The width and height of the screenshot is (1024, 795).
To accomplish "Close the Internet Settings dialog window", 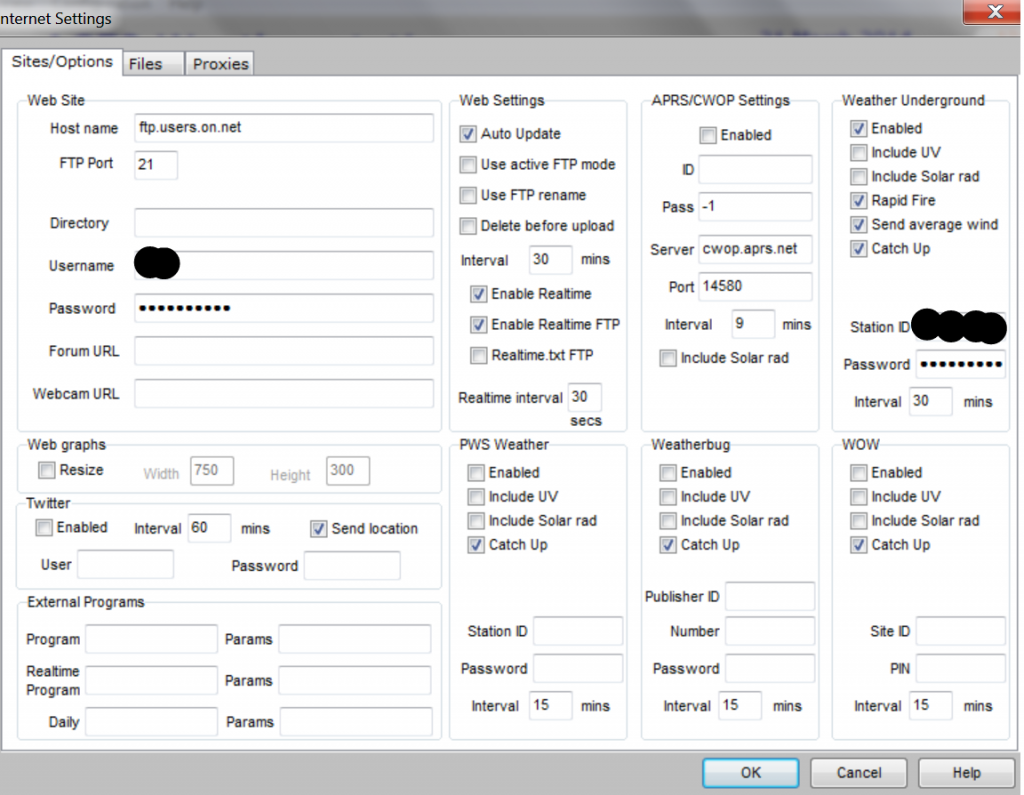I will tap(994, 13).
